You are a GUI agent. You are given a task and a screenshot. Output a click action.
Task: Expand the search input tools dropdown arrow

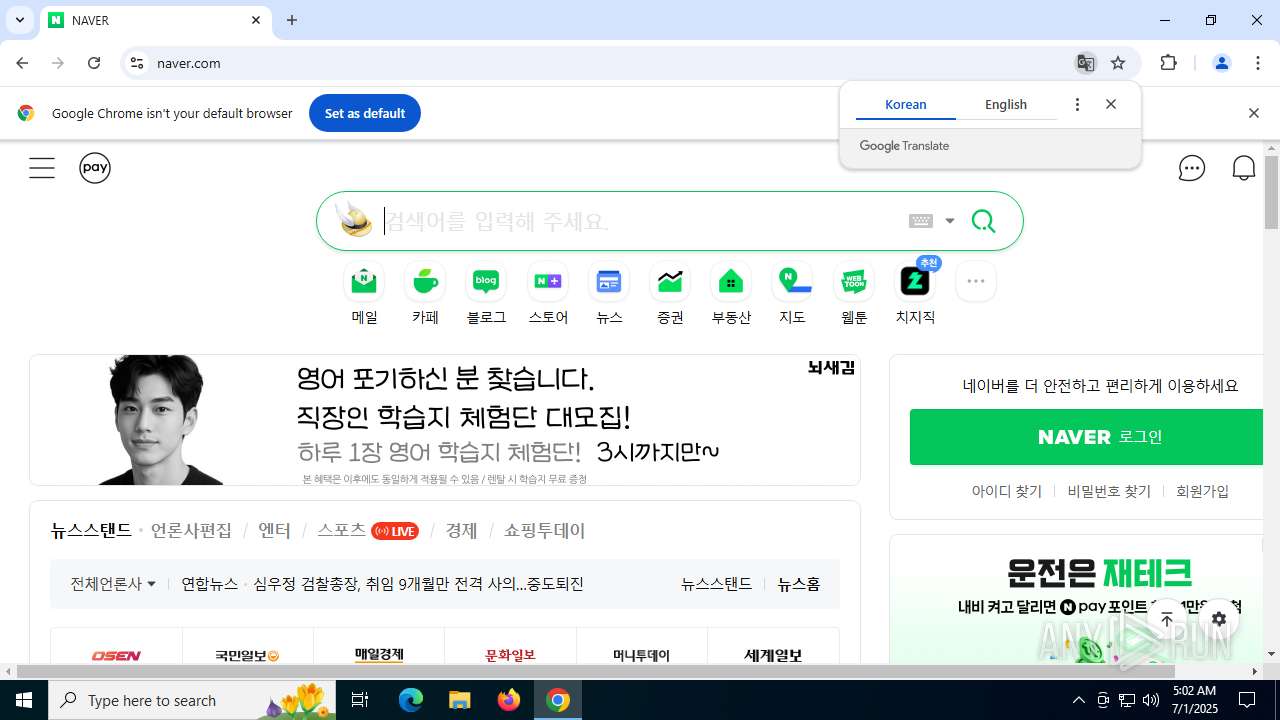pos(950,221)
